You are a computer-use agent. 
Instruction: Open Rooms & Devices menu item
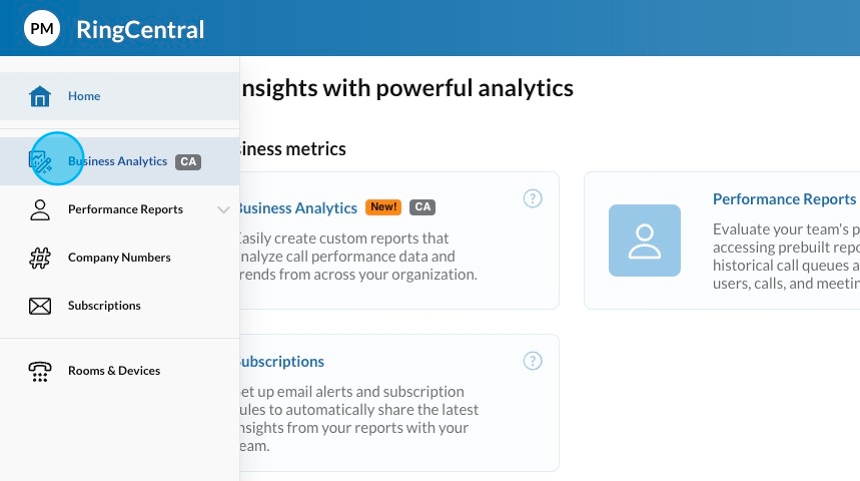coord(114,371)
